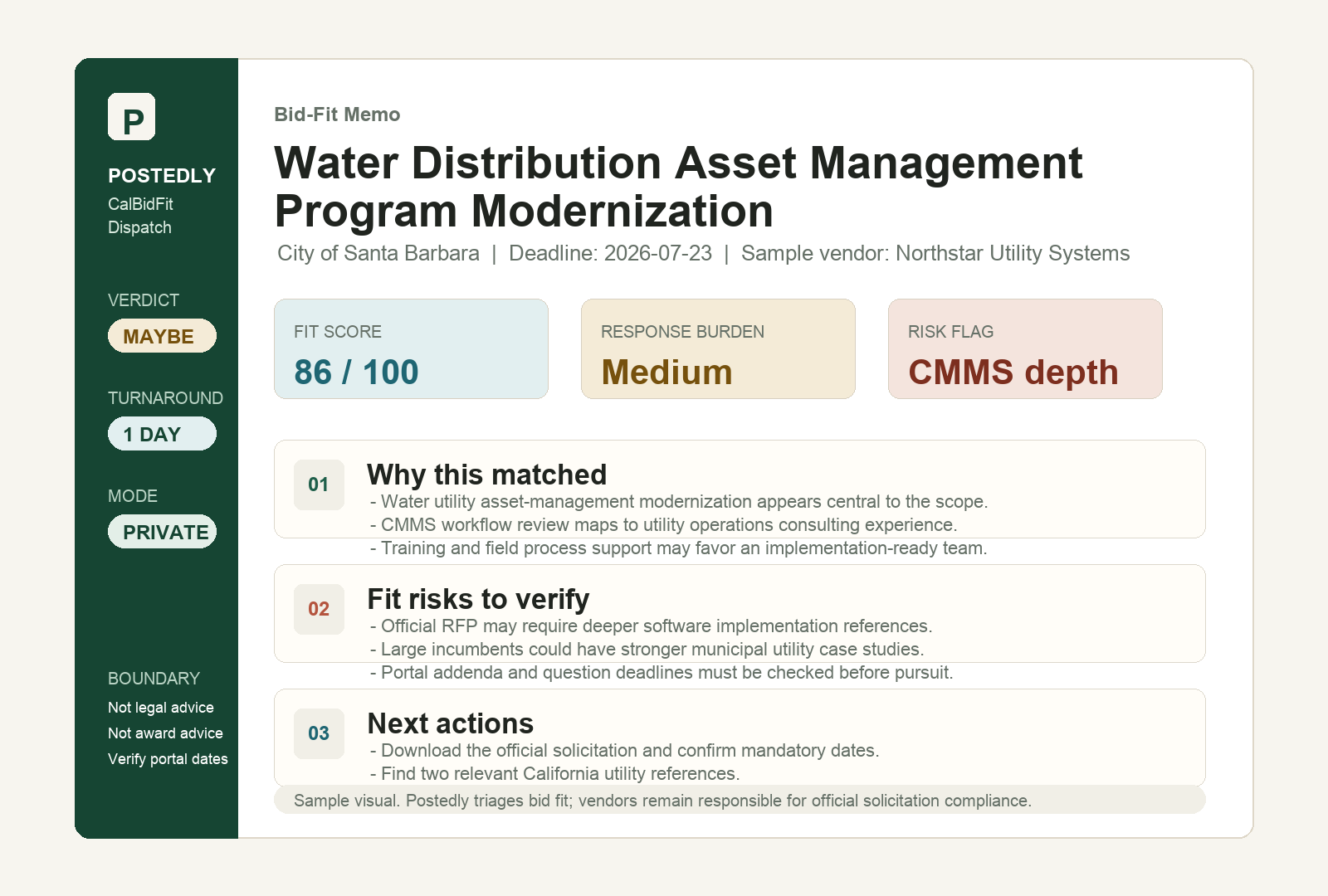Viewport: 1328px width, 896px height.
Task: Click the 01 step number badge
Action: coord(319,485)
